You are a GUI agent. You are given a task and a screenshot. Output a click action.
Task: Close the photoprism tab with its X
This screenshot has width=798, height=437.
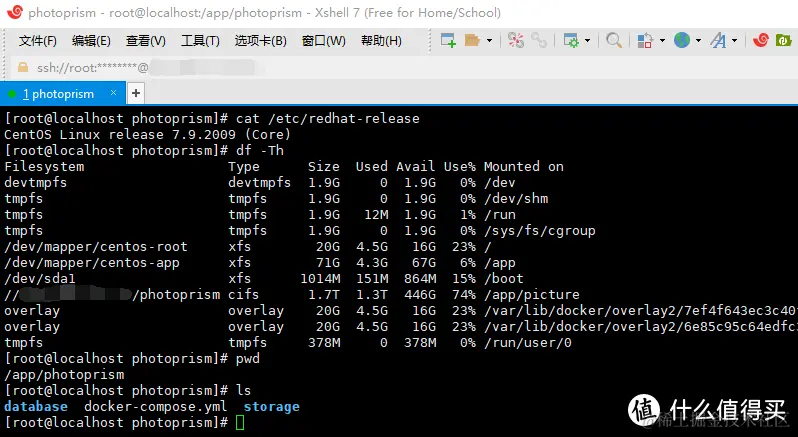tap(113, 93)
